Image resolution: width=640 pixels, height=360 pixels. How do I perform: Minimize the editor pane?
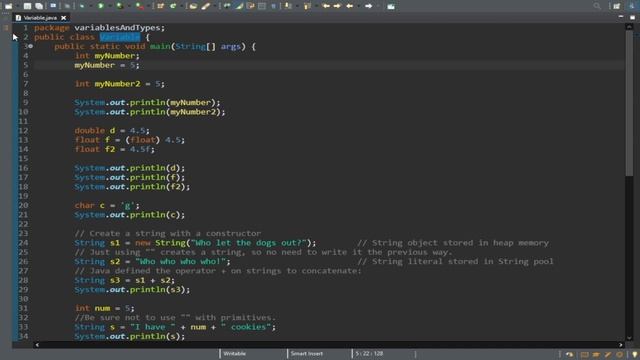pyautogui.click(x=621, y=17)
